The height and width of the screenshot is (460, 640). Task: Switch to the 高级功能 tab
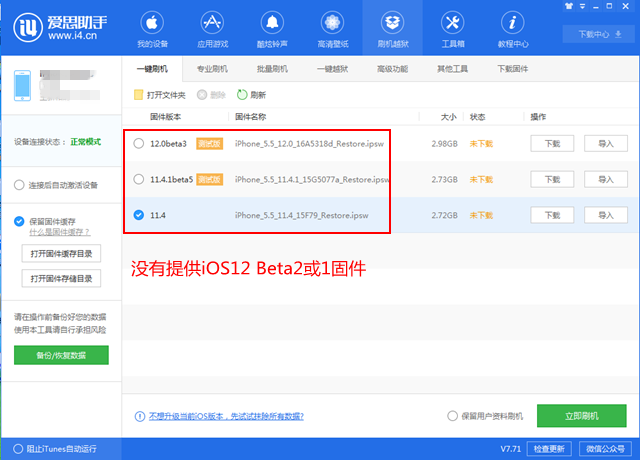coord(393,69)
